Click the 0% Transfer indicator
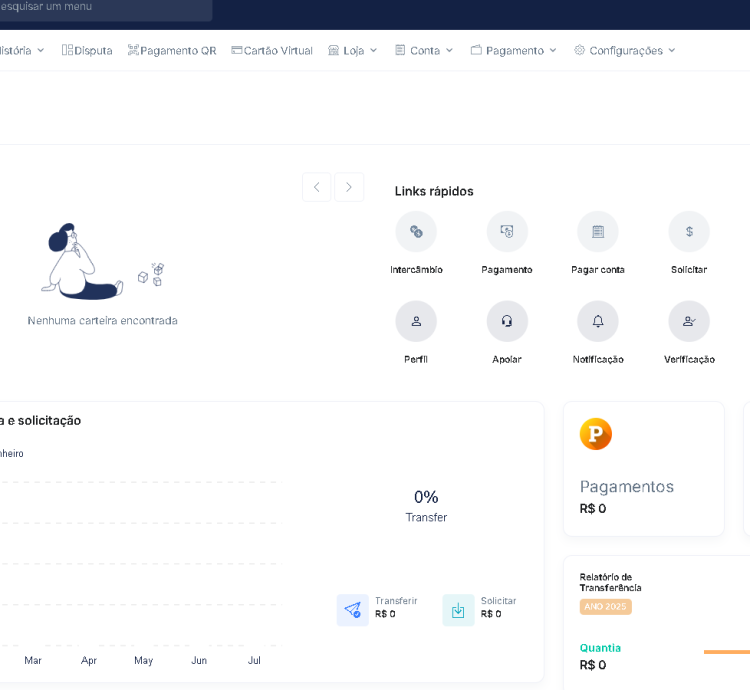 426,506
